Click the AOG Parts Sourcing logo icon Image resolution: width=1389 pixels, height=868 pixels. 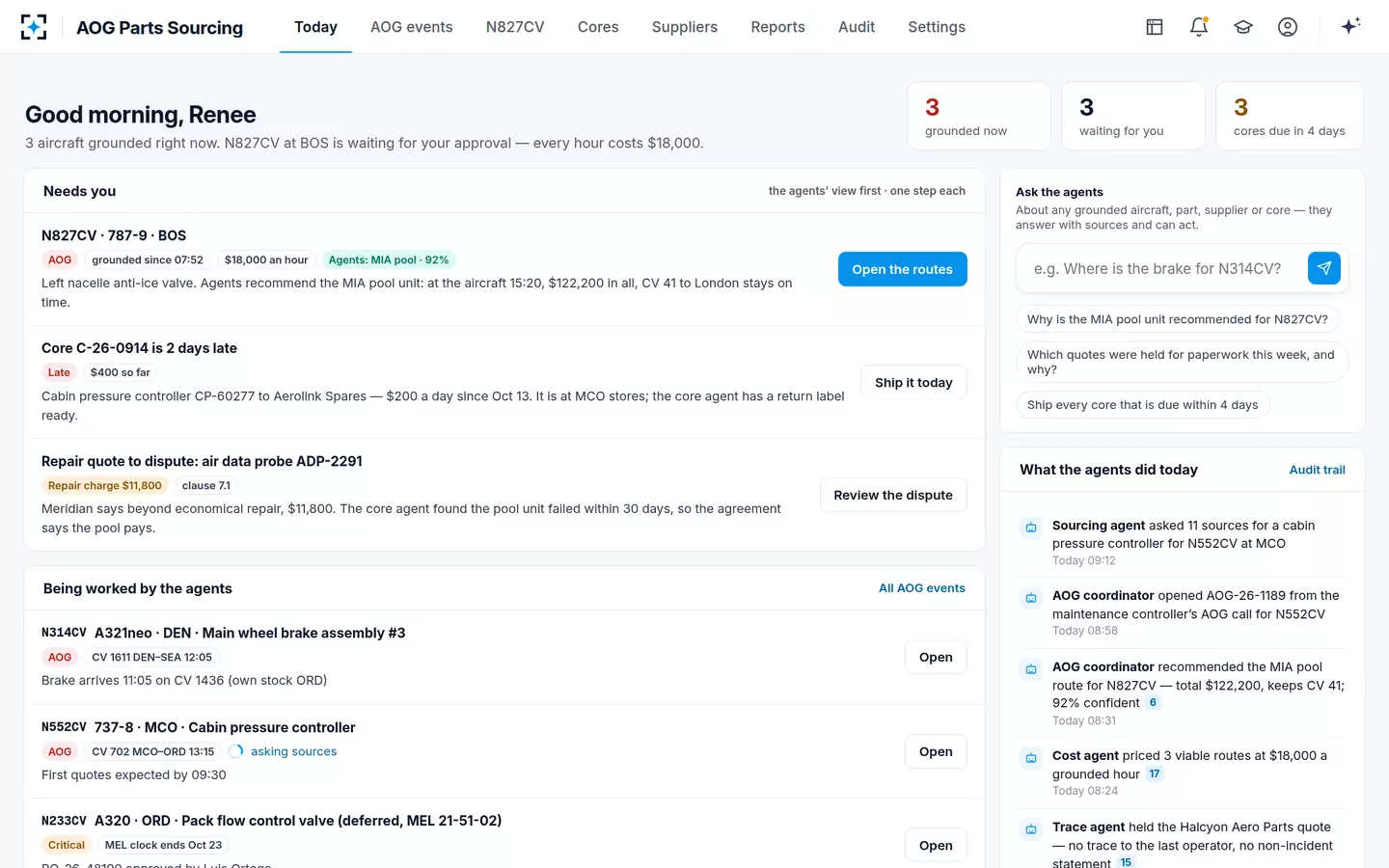point(34,27)
